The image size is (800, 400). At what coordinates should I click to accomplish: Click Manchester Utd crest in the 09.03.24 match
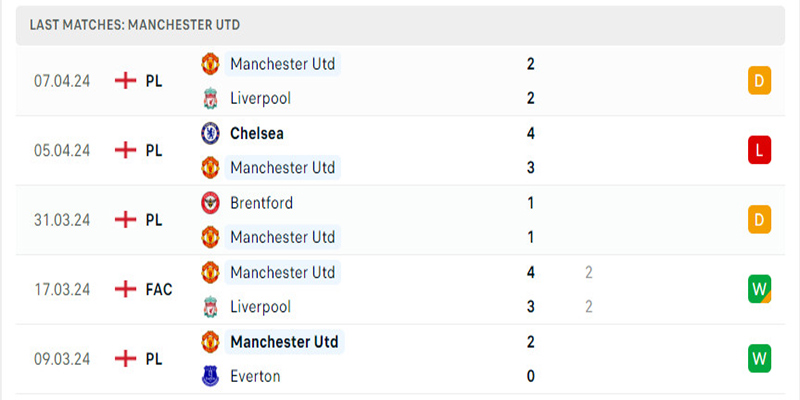tap(210, 342)
